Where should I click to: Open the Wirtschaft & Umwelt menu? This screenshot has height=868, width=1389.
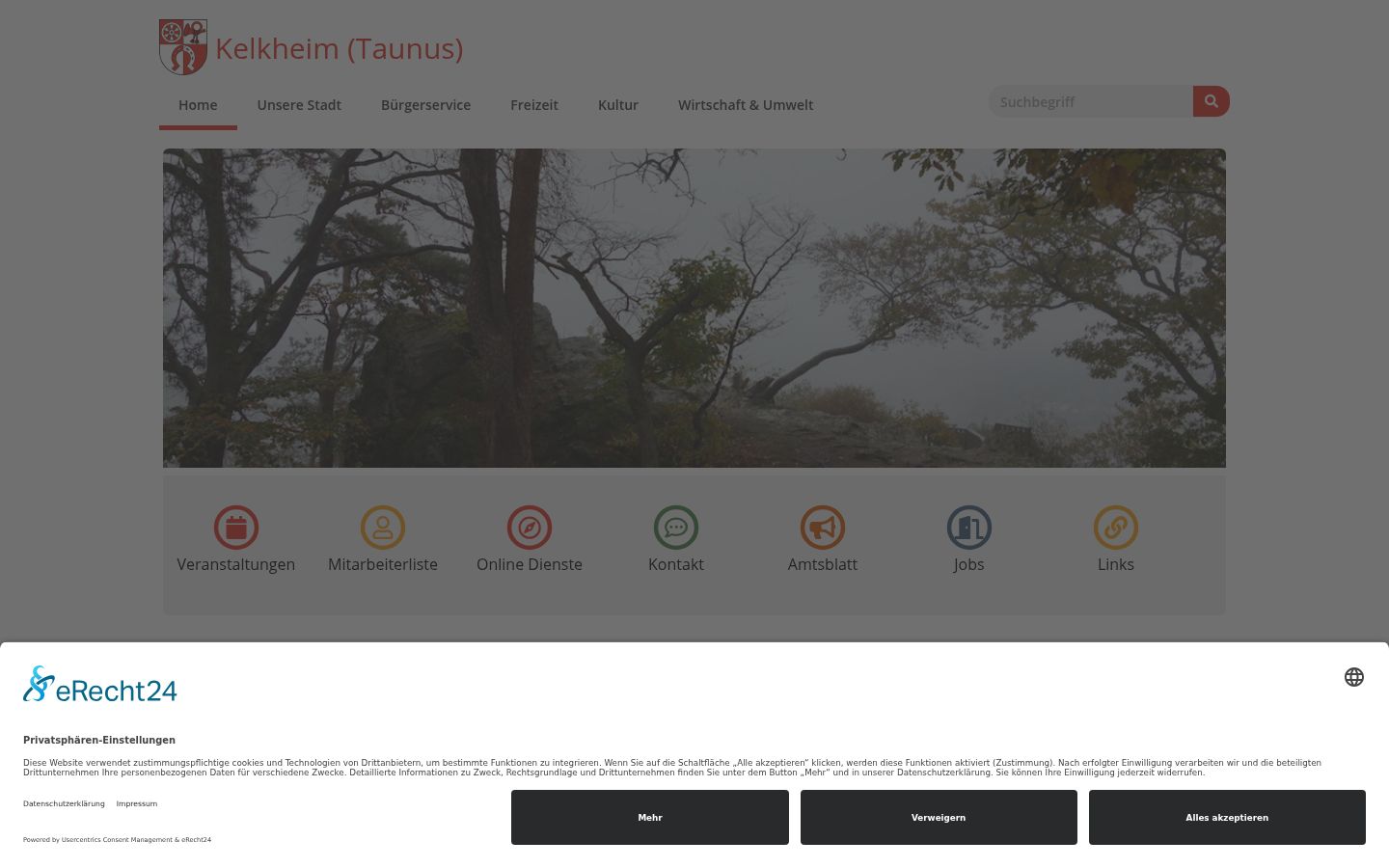[746, 105]
